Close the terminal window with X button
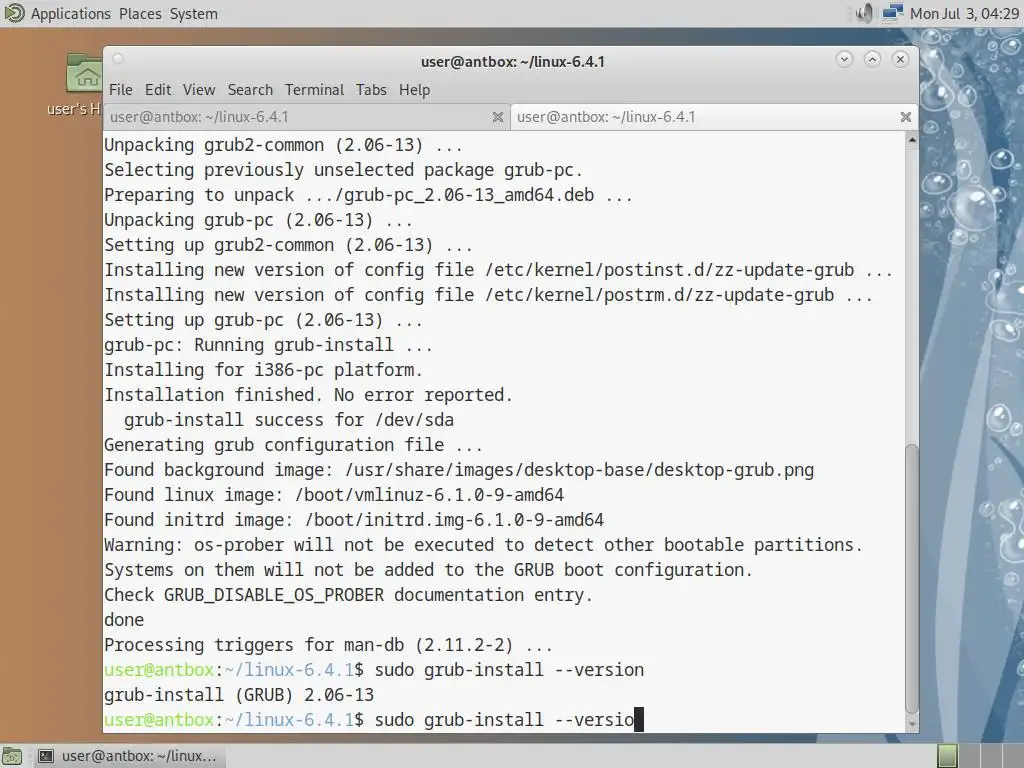This screenshot has height=768, width=1024. (901, 59)
